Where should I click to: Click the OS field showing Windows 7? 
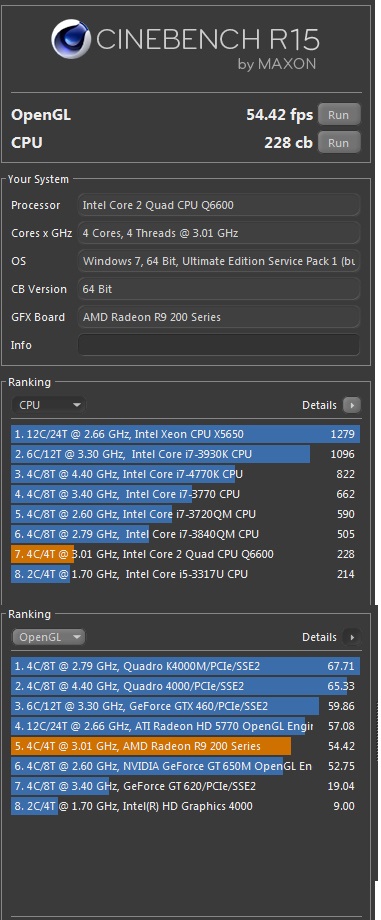click(218, 261)
